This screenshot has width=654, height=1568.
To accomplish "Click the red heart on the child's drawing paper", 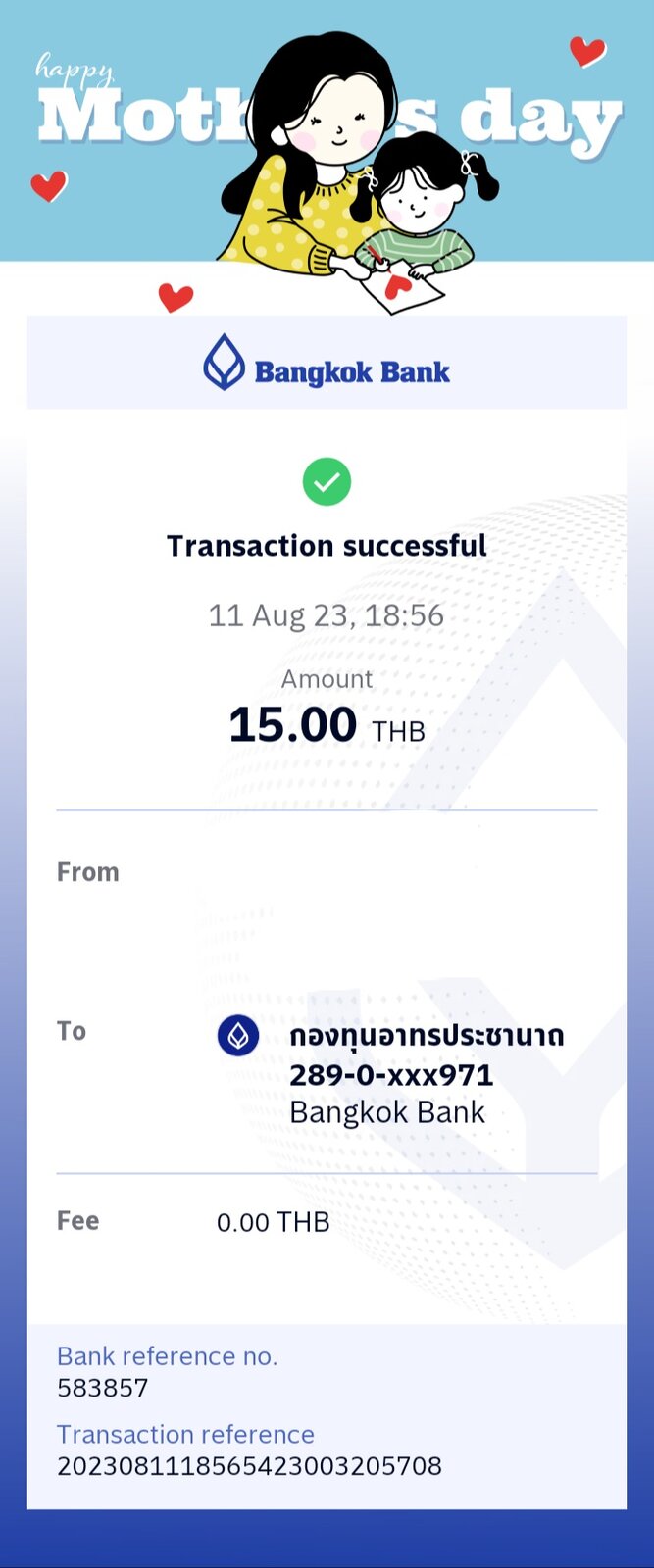I will coord(396,285).
